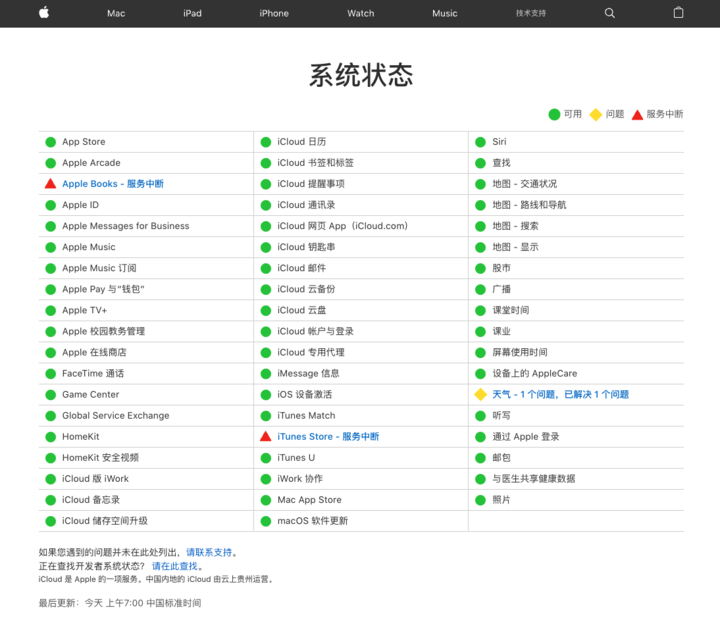Screen dimensions: 720x624
Task: Click 地图 - 路线和导航 entry
Action: point(529,205)
